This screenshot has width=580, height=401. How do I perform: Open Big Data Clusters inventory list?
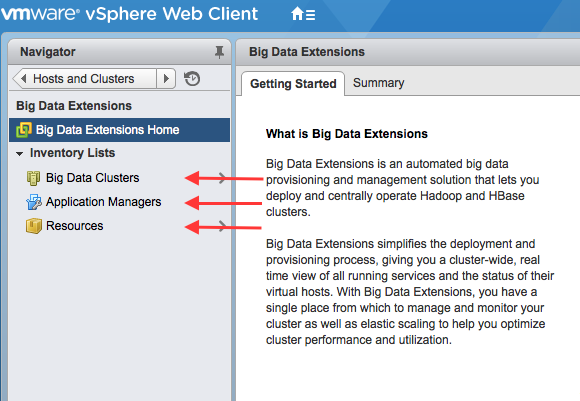point(92,178)
